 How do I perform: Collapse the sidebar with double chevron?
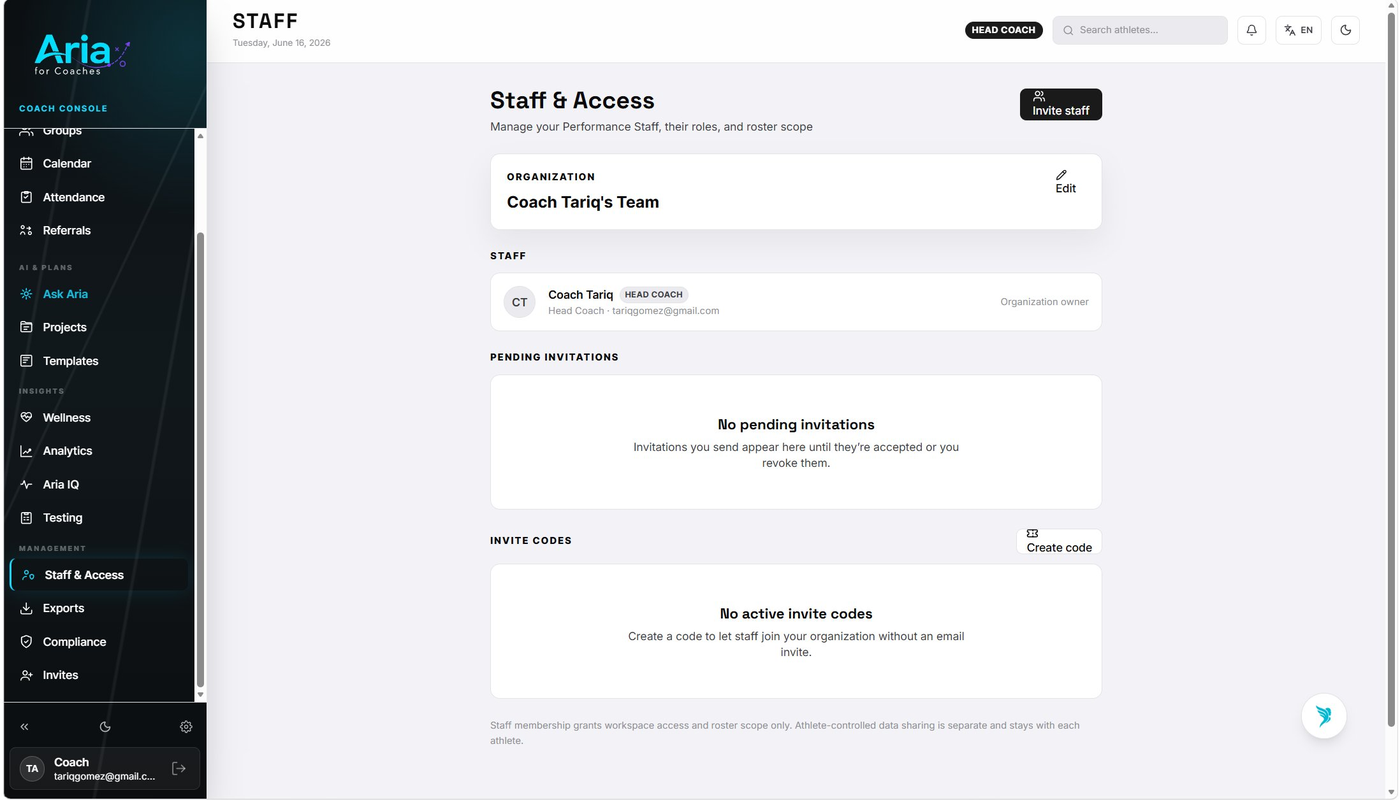24,727
